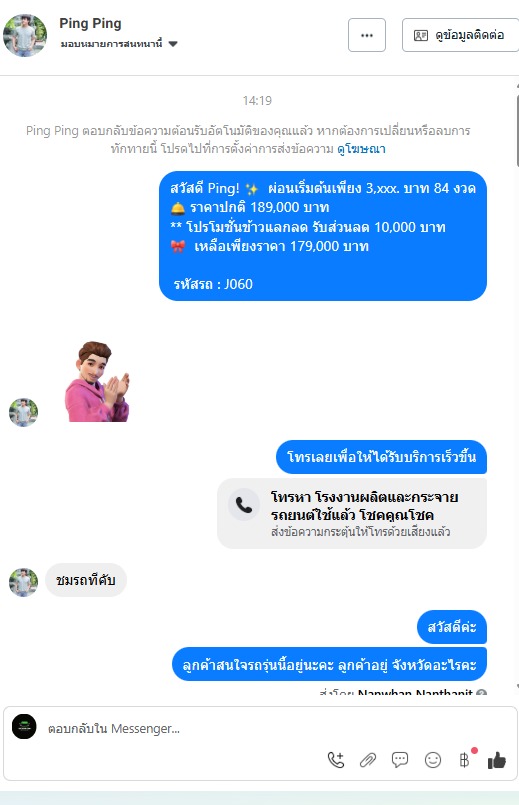Open saved replies speech bubble icon

(400, 759)
